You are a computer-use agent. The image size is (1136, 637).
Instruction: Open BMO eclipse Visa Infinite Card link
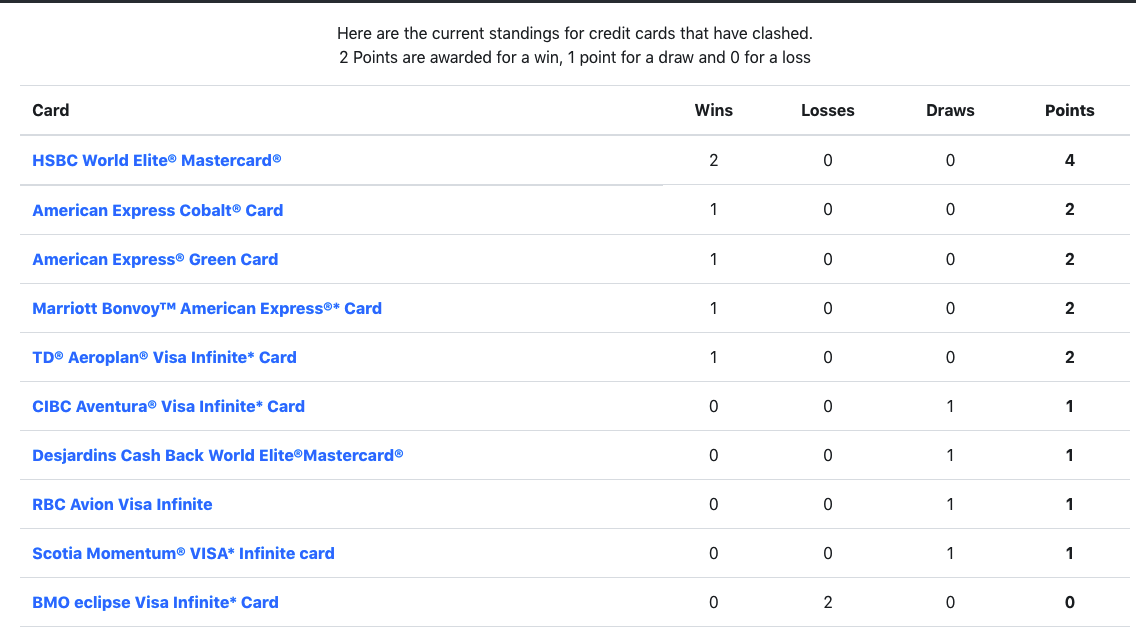pos(155,602)
